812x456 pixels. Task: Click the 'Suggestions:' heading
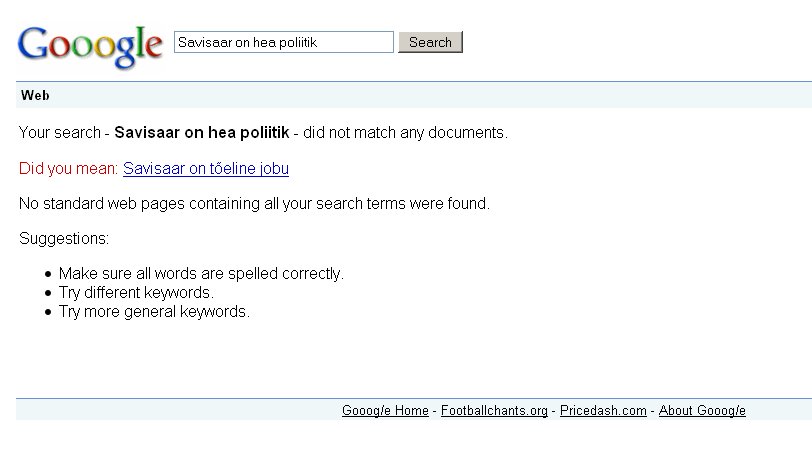[x=64, y=239]
